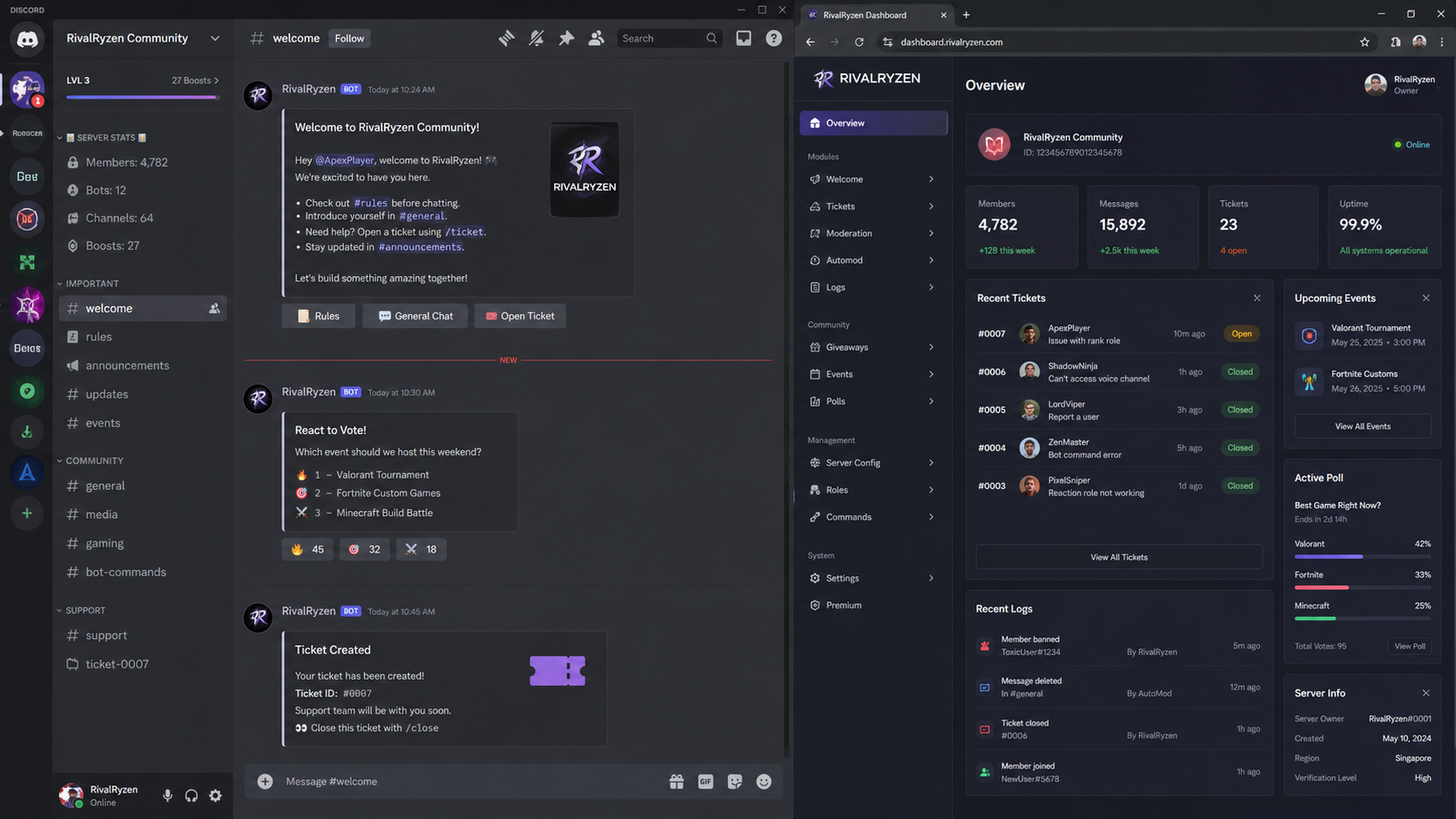Collapse the COMMUNITY channel category

point(91,460)
